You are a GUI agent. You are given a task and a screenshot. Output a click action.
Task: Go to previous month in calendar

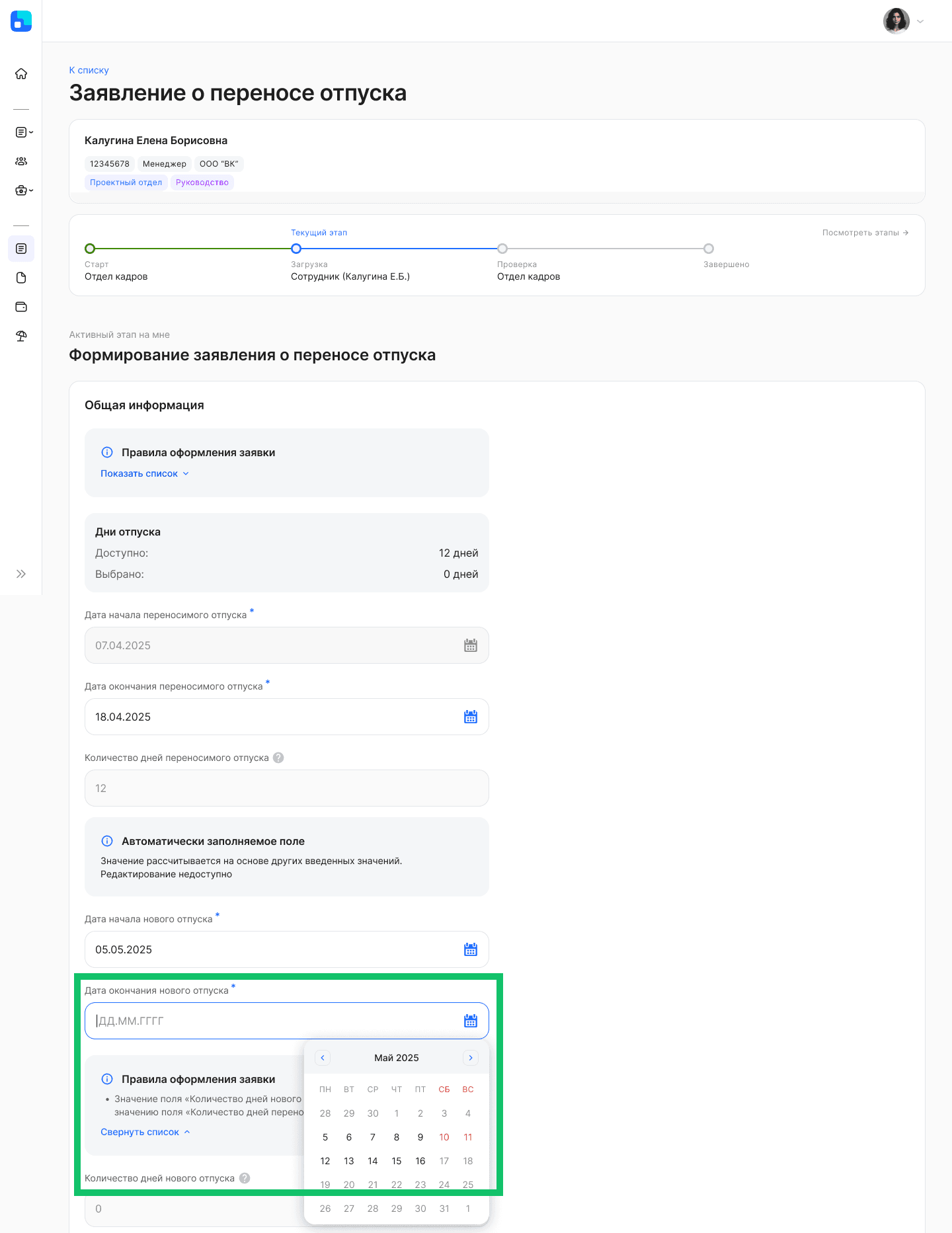coord(323,1058)
